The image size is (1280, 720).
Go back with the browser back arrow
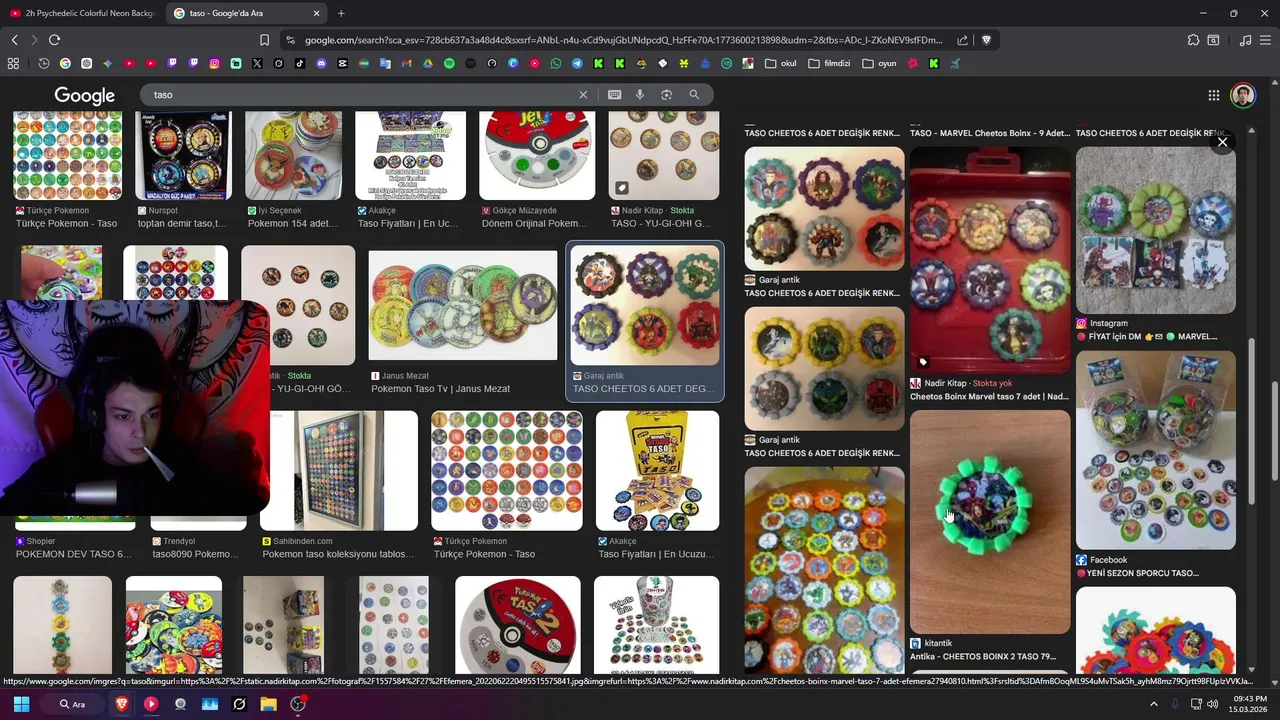pos(14,40)
